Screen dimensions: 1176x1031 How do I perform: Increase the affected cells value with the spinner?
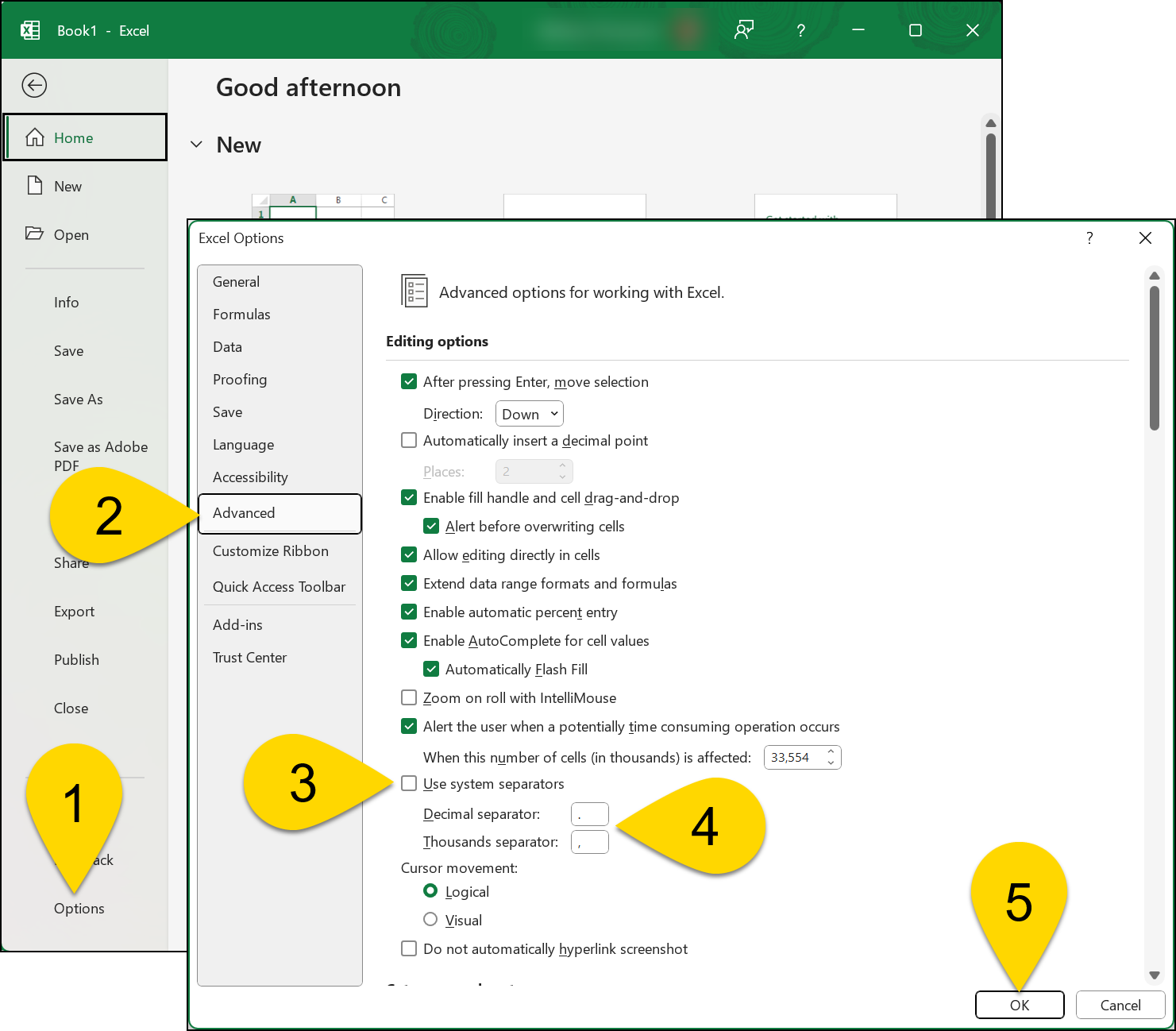(831, 752)
